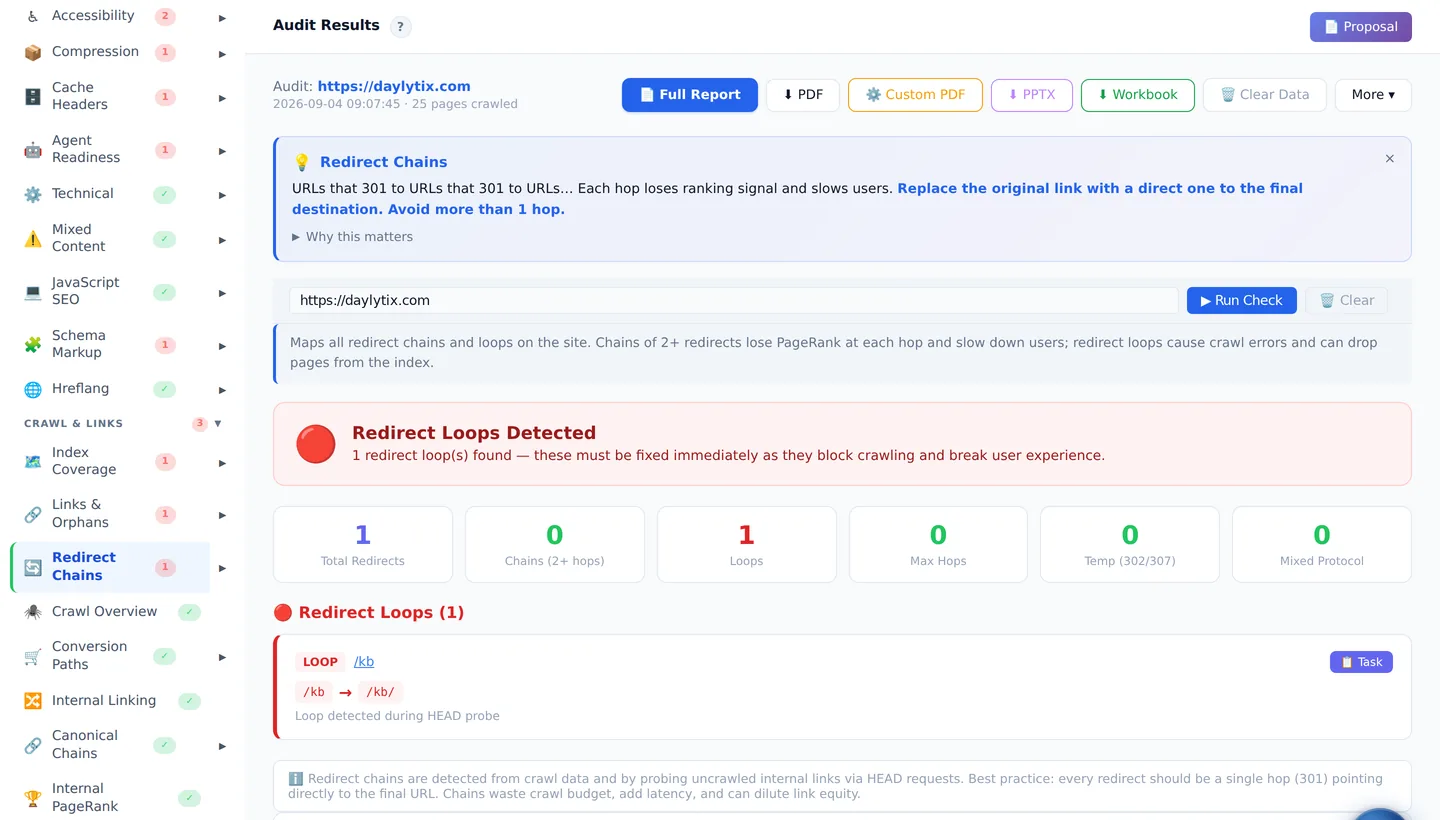
Task: Expand the Redirect Chains sidebar arrow
Action: pos(222,568)
